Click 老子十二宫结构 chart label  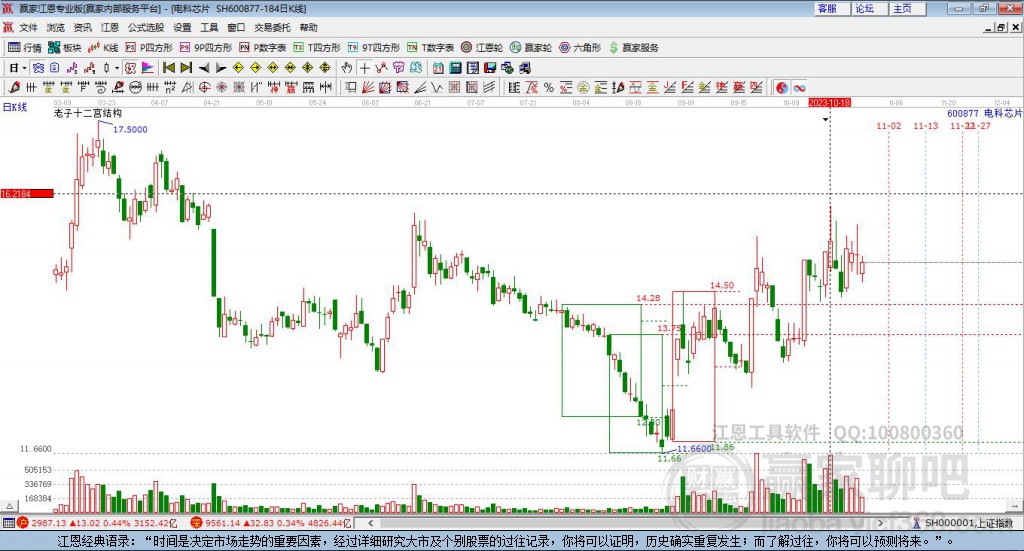tap(88, 113)
